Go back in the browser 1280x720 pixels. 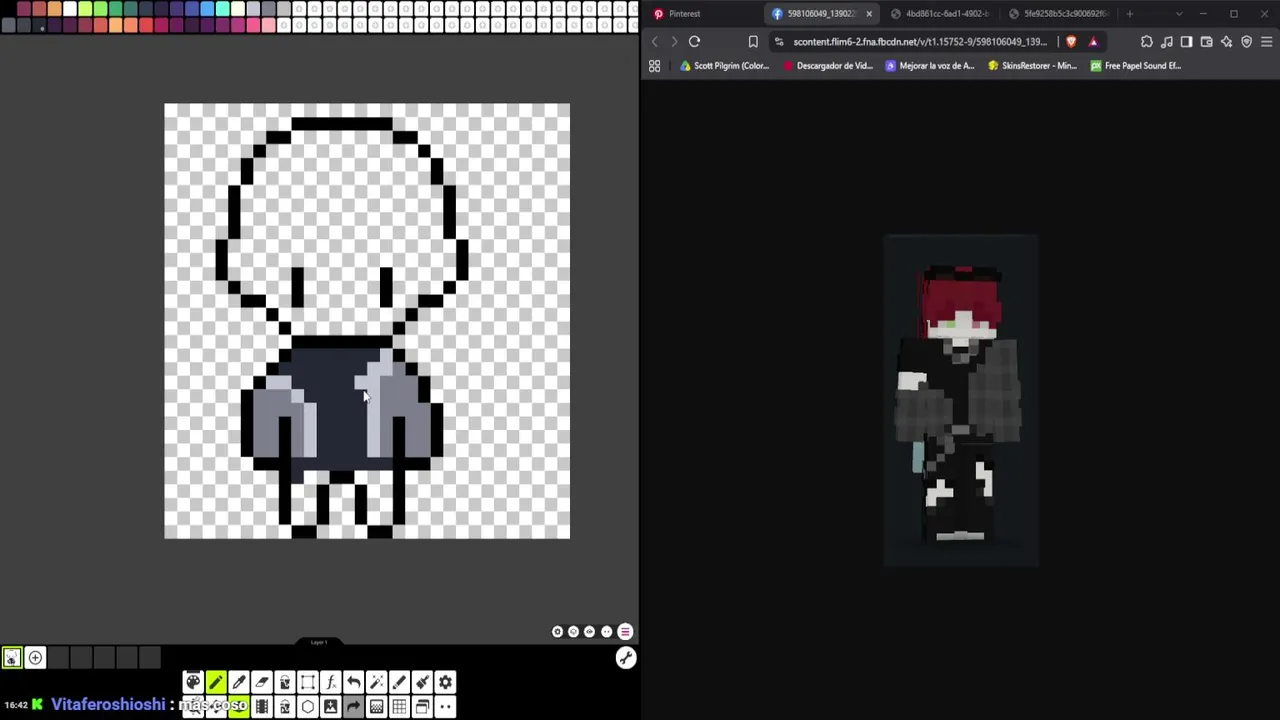click(x=654, y=42)
